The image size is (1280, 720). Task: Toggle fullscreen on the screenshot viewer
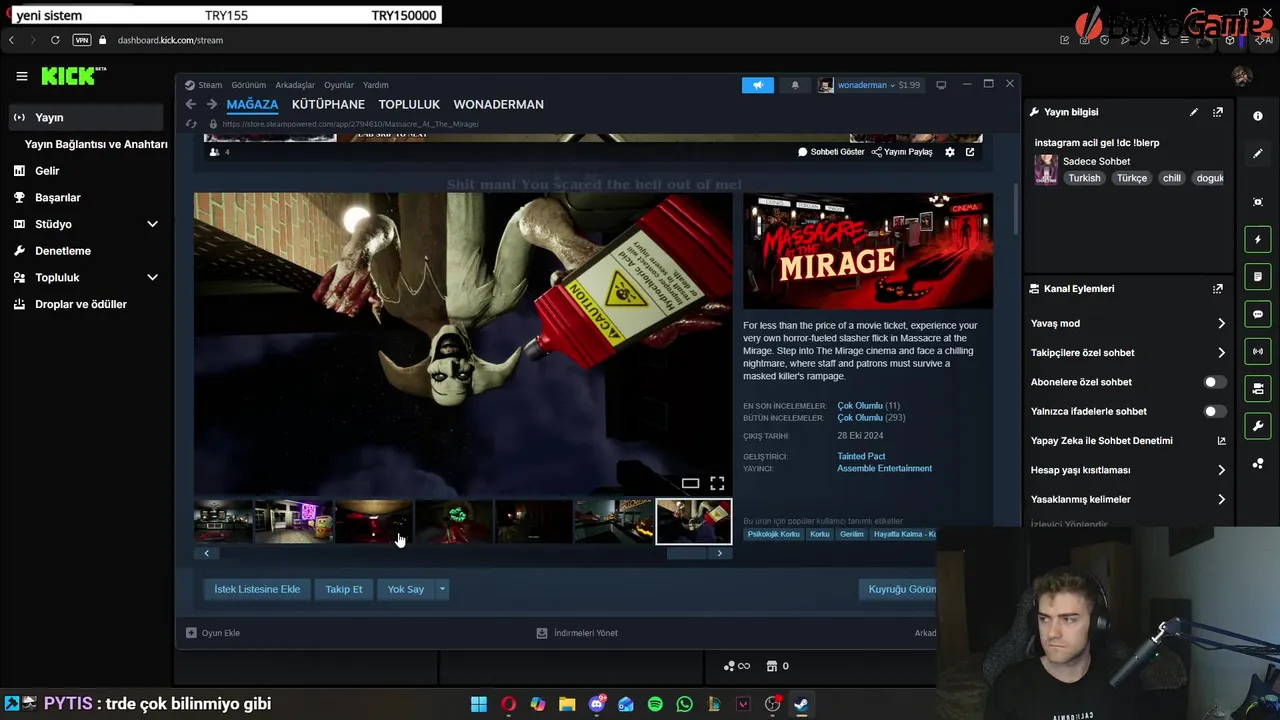717,484
